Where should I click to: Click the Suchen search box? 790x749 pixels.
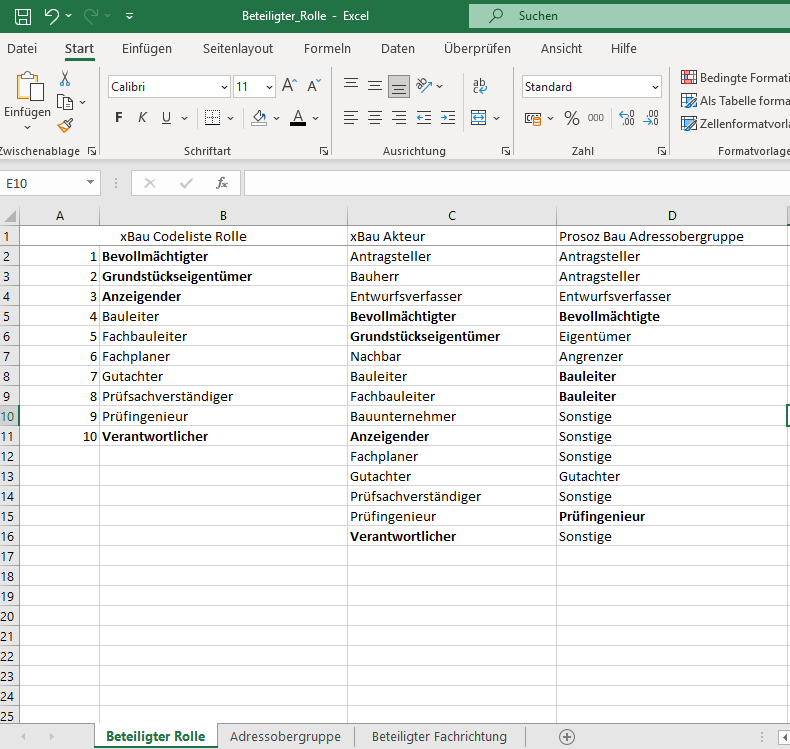pos(629,16)
